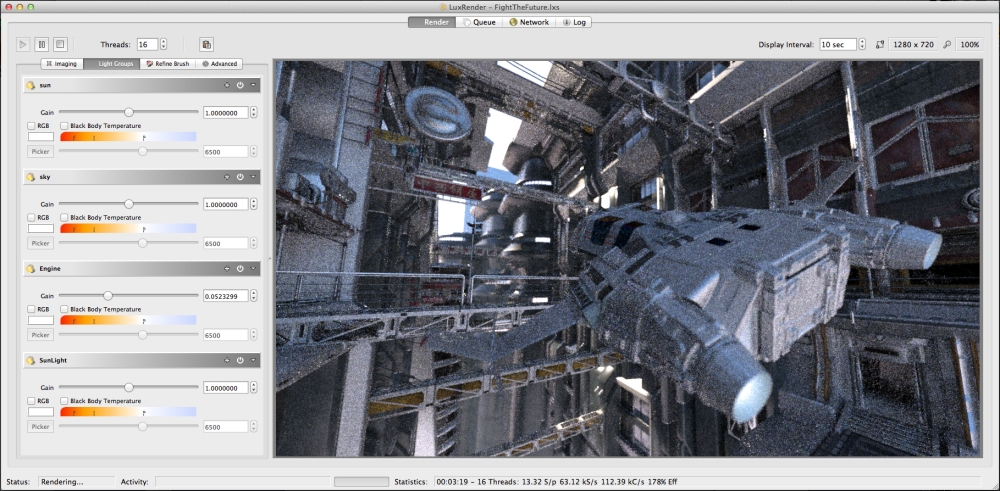The height and width of the screenshot is (491, 1000).
Task: Open the Log tab
Action: point(574,22)
